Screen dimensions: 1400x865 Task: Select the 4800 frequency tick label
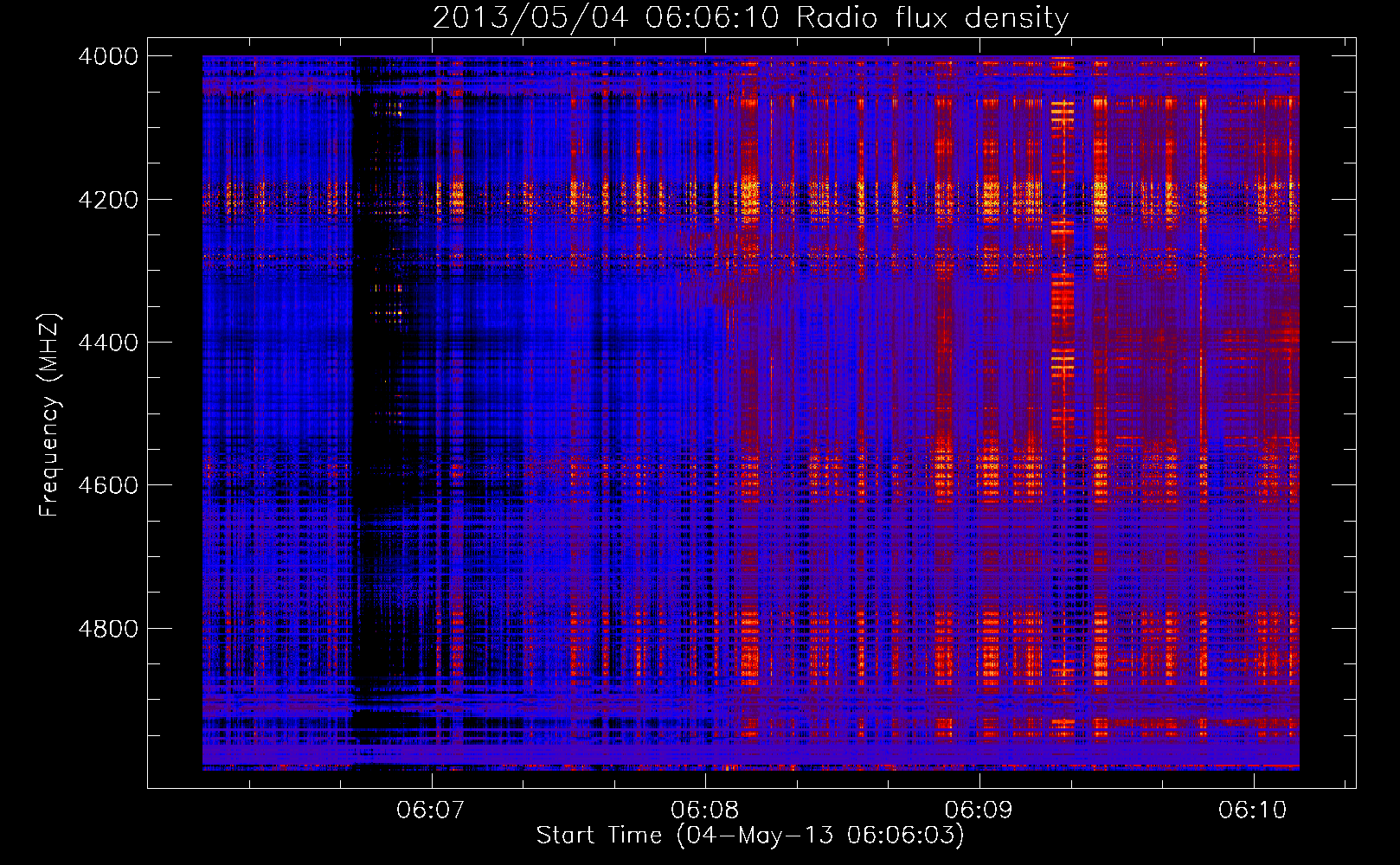(x=108, y=628)
